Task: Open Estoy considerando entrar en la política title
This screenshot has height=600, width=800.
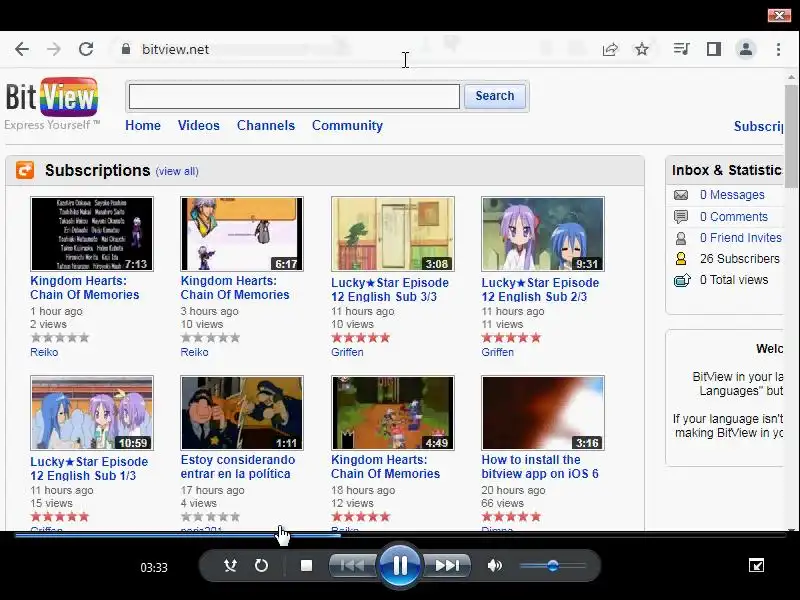Action: [238, 466]
